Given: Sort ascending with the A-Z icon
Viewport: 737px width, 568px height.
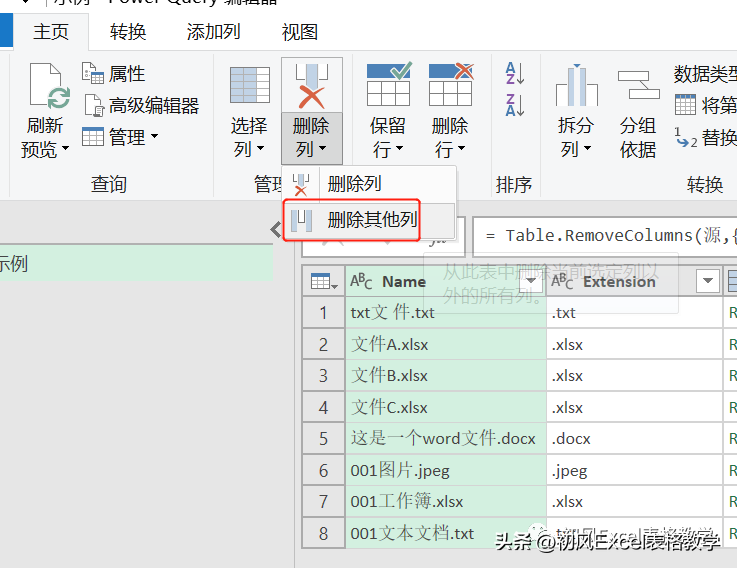Looking at the screenshot, I should 515,73.
